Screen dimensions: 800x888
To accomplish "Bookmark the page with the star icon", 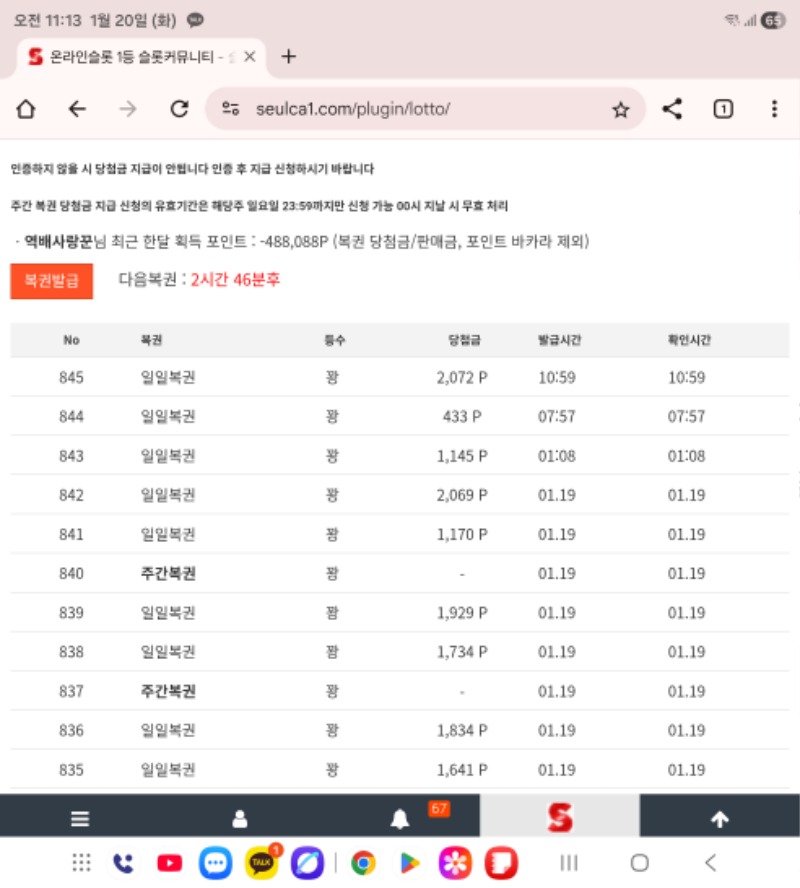I will [x=620, y=110].
